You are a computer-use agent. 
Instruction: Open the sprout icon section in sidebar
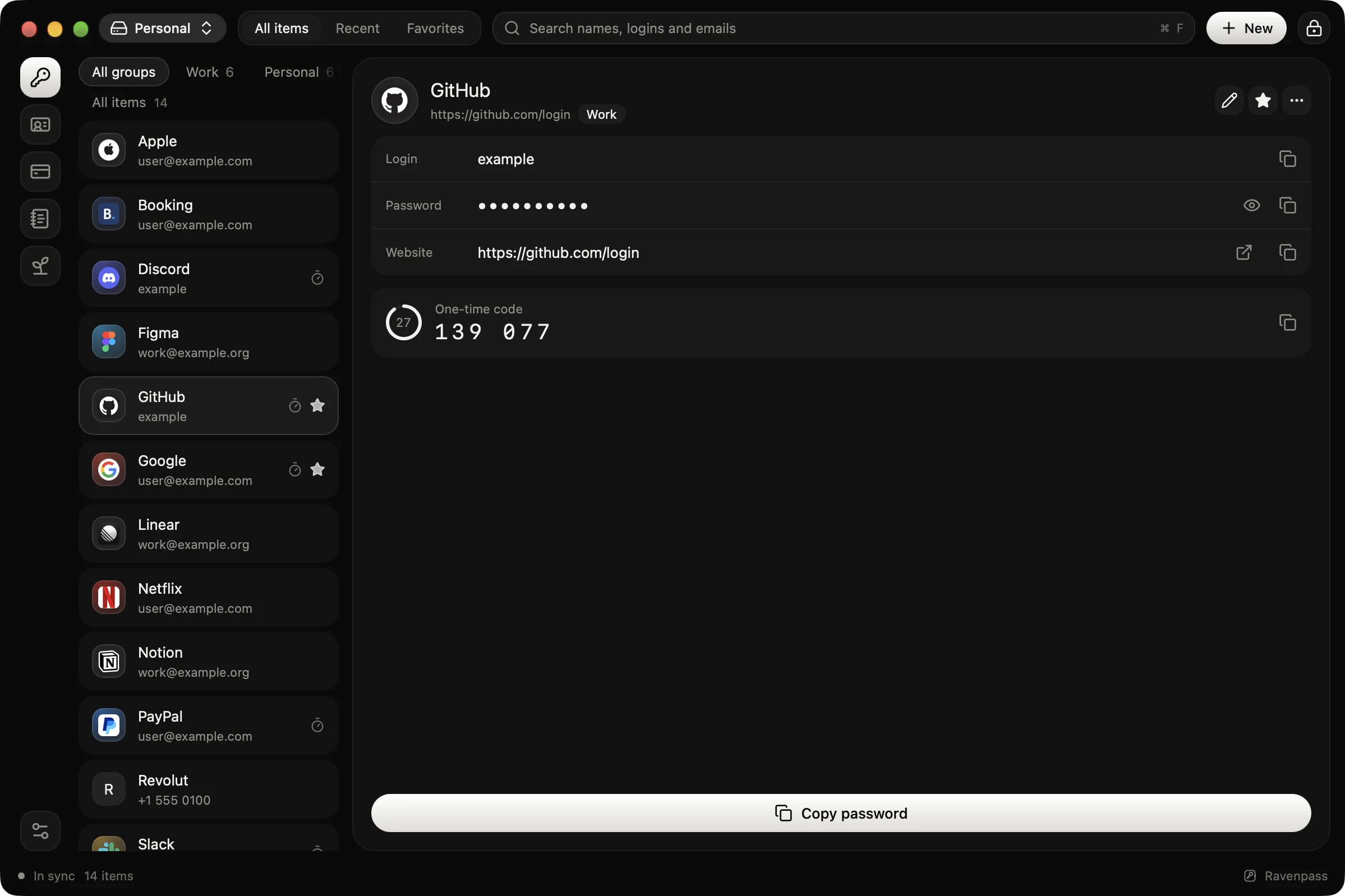pos(40,266)
